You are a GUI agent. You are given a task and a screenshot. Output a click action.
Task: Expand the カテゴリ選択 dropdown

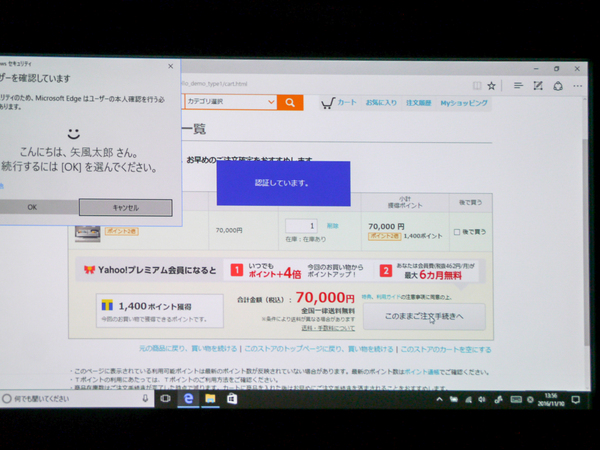[x=231, y=102]
